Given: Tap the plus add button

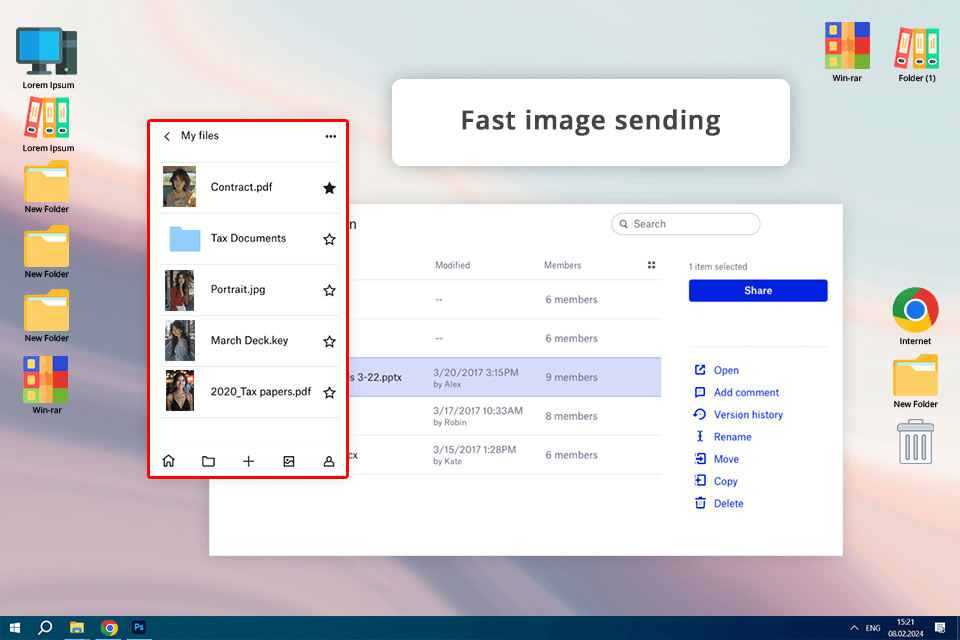Looking at the screenshot, I should (248, 461).
